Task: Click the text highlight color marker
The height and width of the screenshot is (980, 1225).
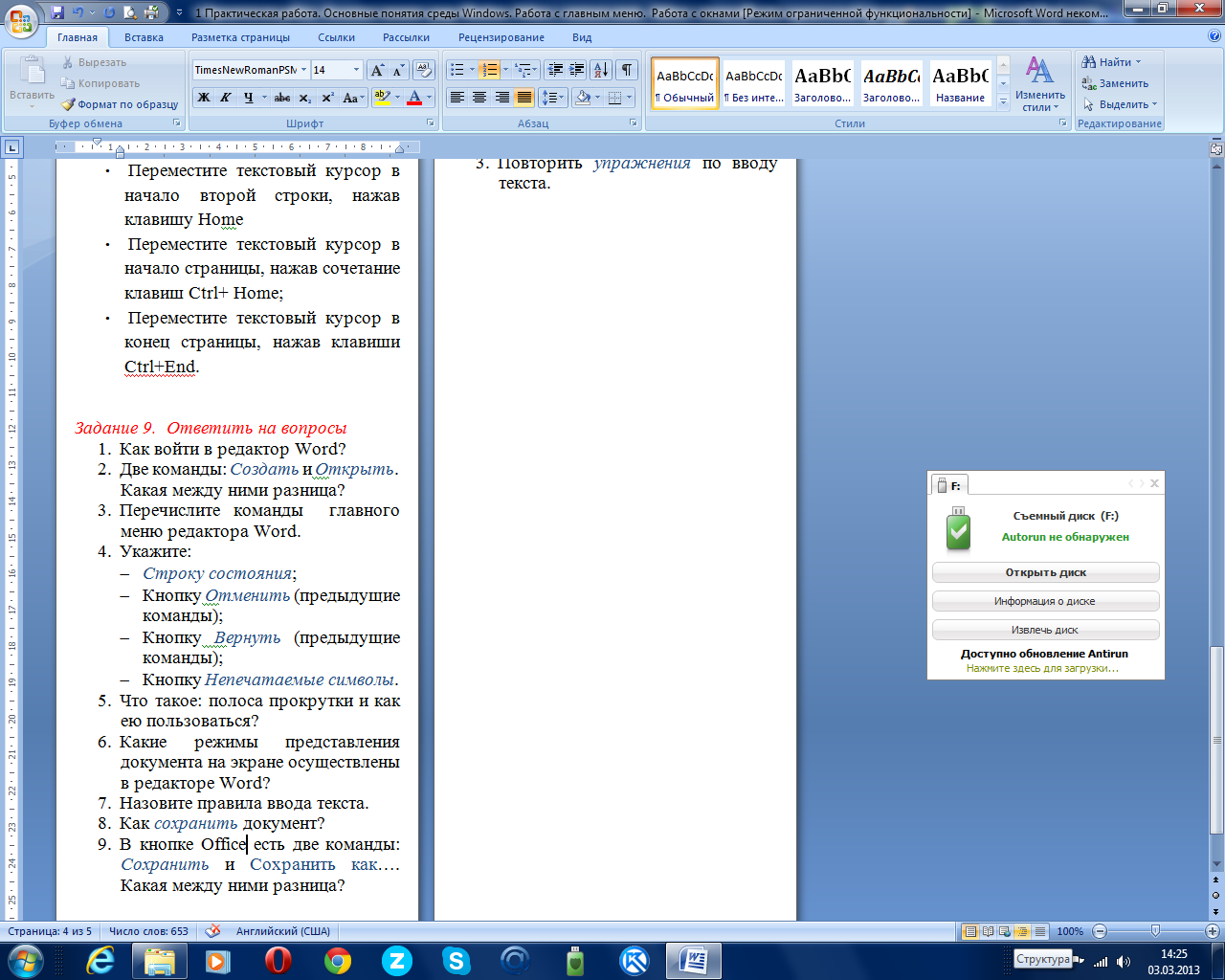Action: [382, 98]
